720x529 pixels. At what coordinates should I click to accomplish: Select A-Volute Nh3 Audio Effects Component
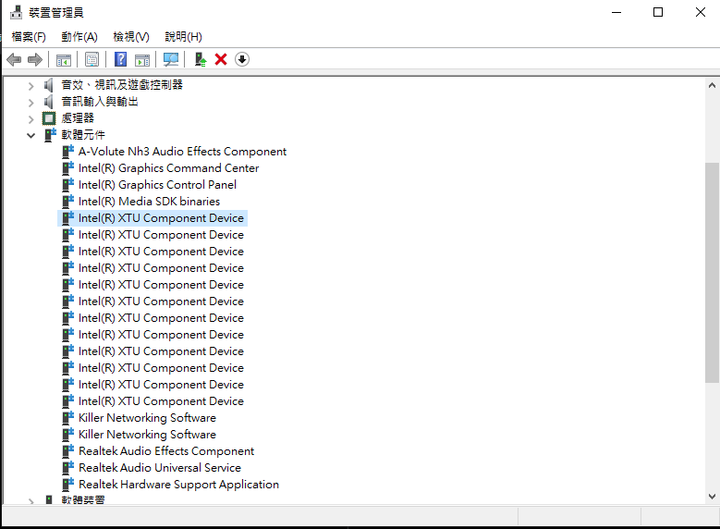coord(182,152)
